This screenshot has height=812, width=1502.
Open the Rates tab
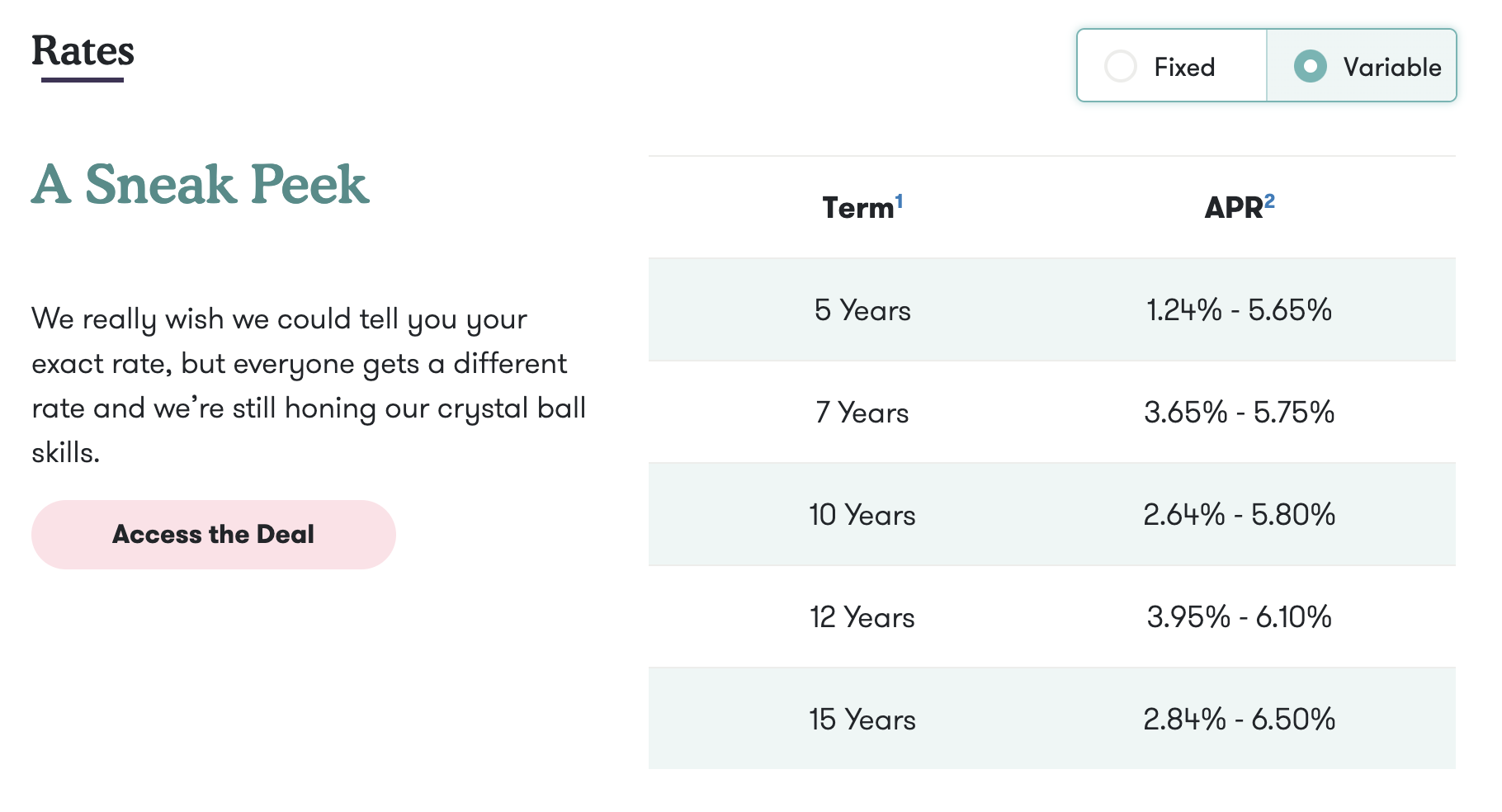click(83, 51)
